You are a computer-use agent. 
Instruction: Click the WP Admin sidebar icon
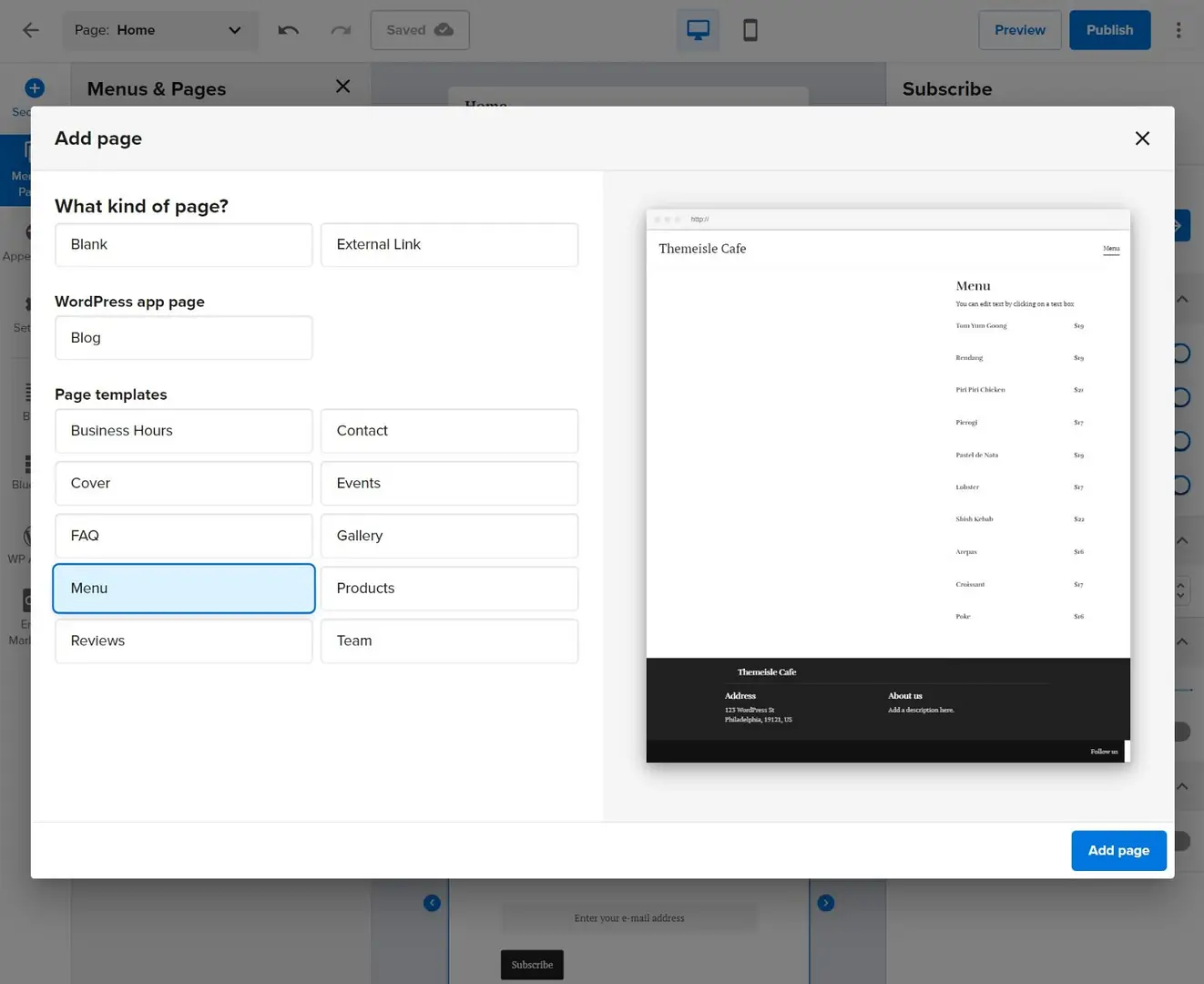coord(27,539)
